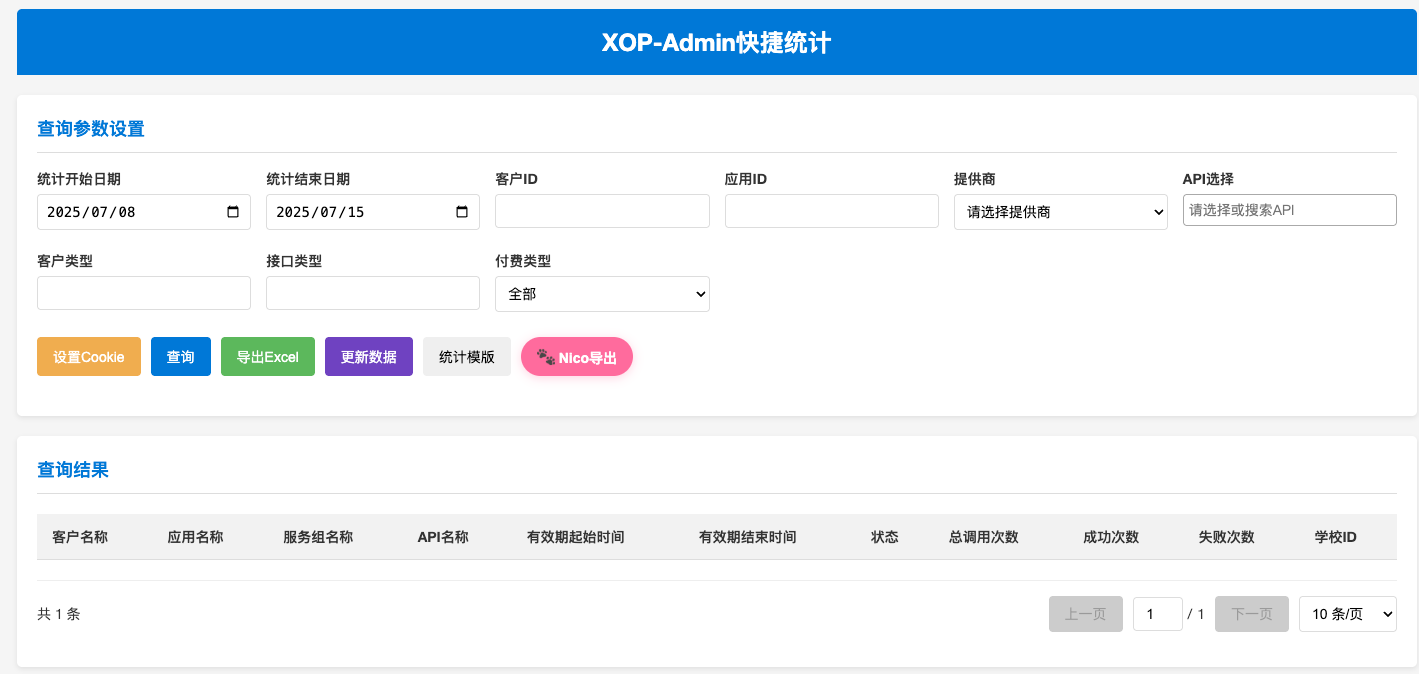Go to next page with 下一页
This screenshot has width=1419, height=674.
point(1251,614)
